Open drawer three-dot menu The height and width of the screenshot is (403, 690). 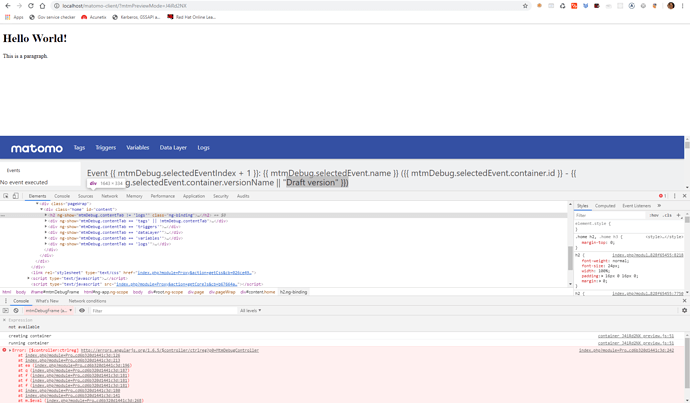click(6, 301)
